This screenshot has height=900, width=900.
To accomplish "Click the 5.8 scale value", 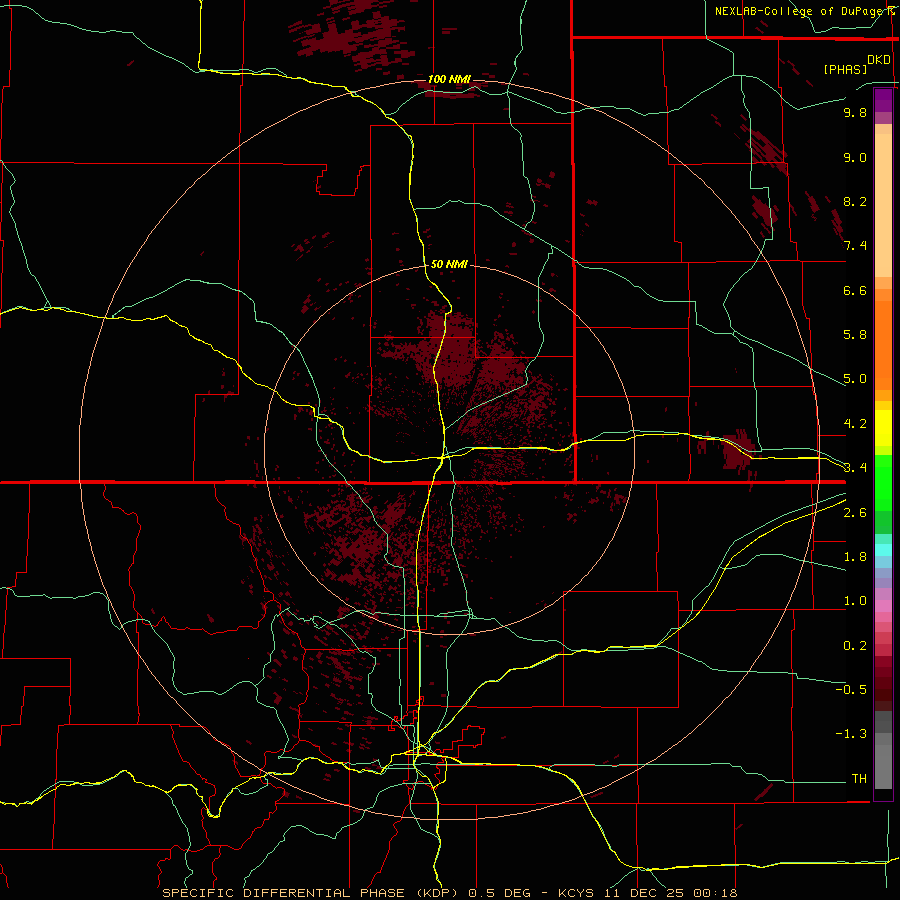I will [x=855, y=335].
